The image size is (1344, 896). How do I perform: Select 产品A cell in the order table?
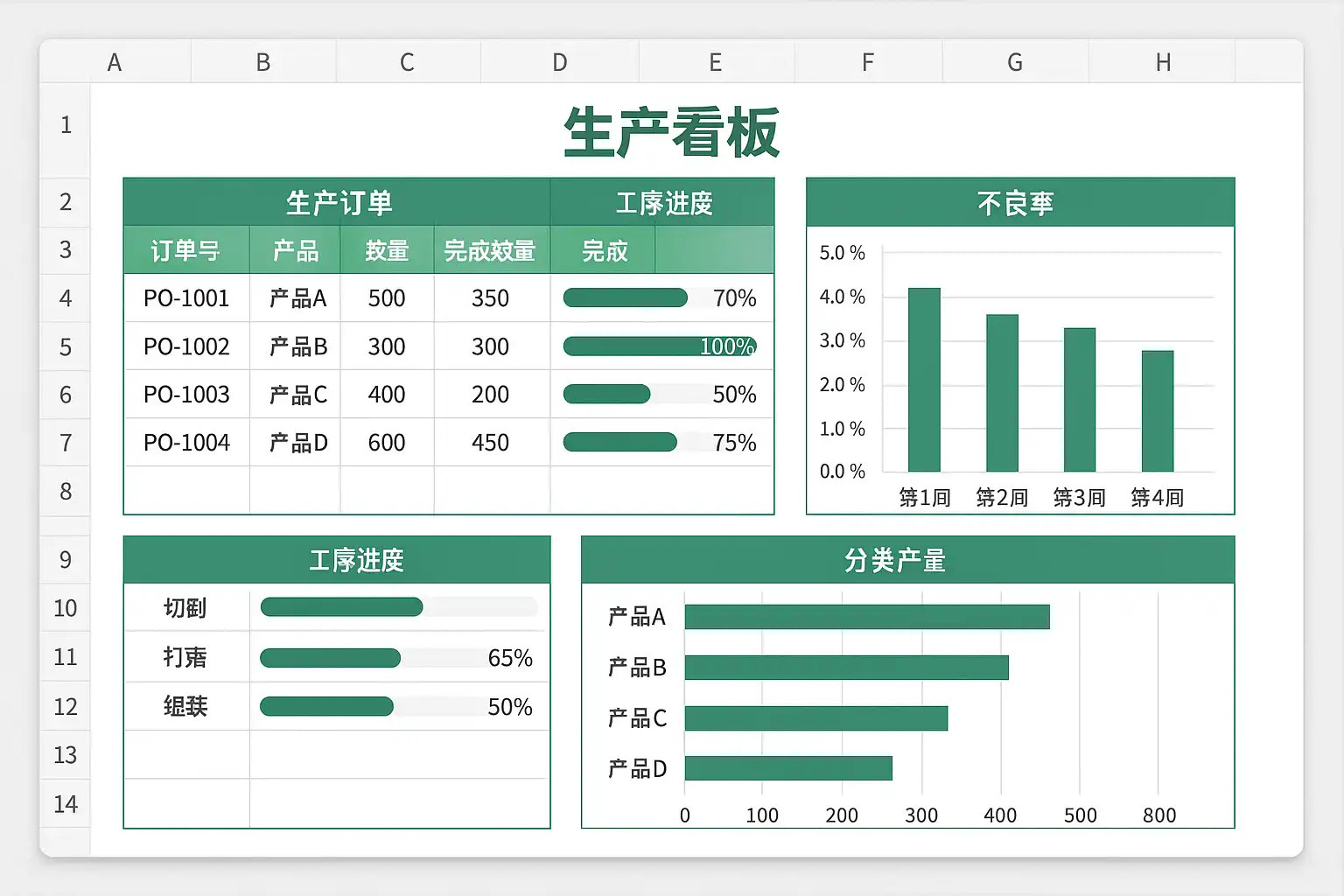click(296, 298)
